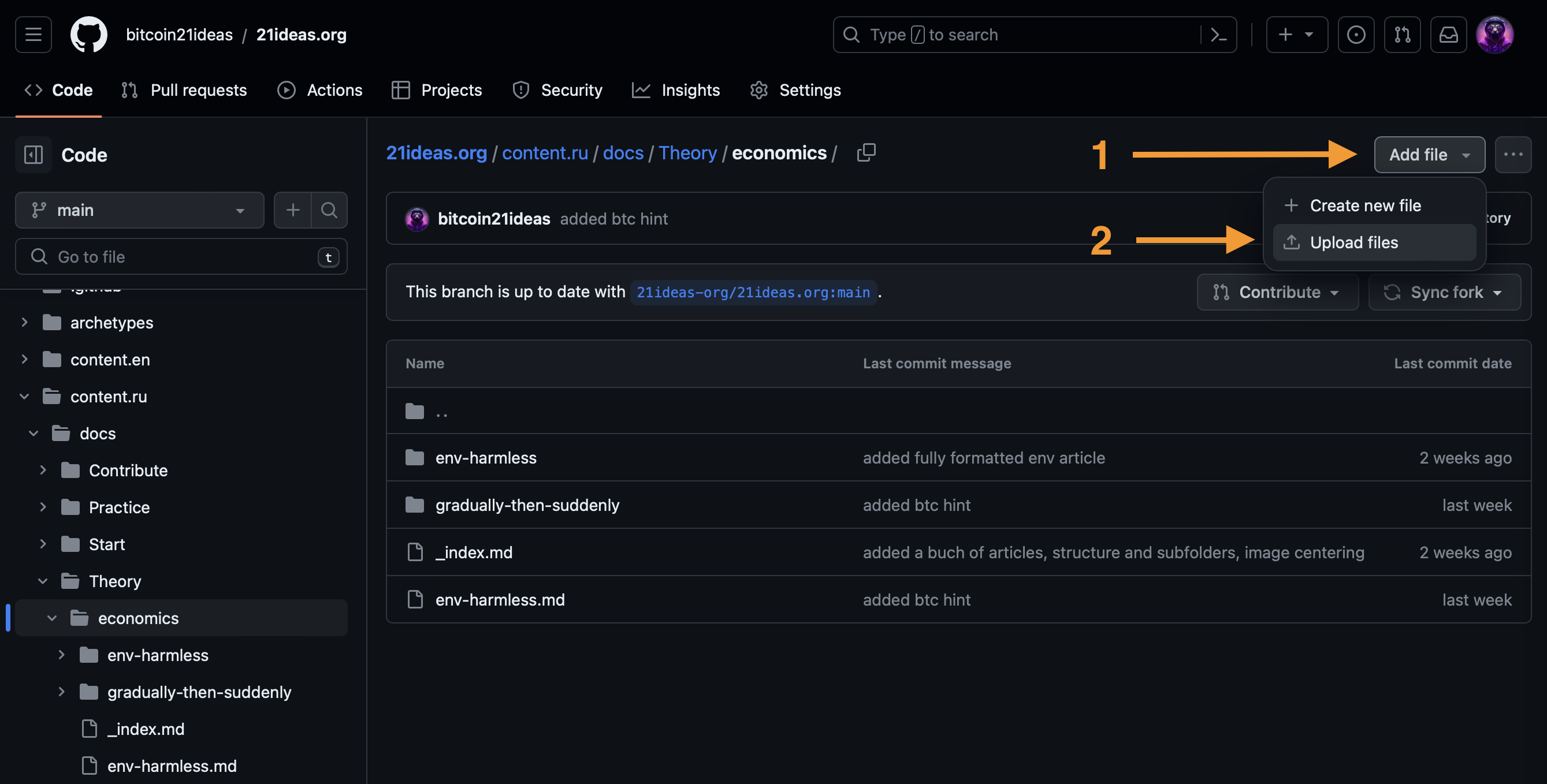Click the Go to file field
Viewport: 1547px width, 784px height.
click(x=180, y=257)
